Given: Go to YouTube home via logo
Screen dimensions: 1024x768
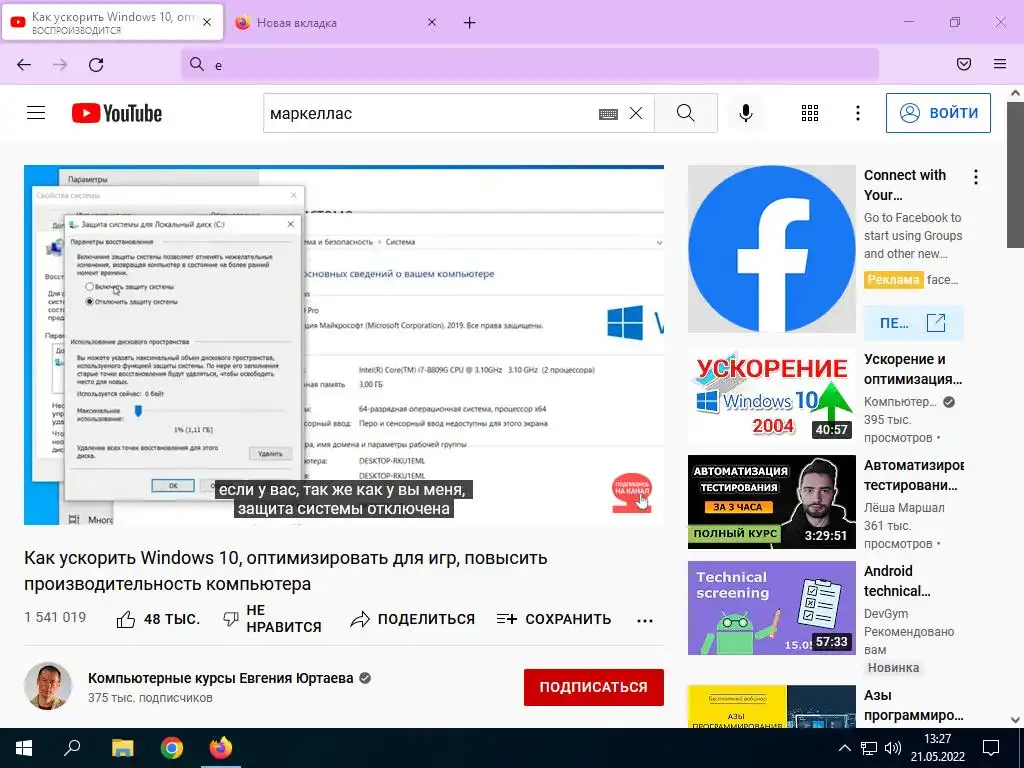Looking at the screenshot, I should (117, 113).
